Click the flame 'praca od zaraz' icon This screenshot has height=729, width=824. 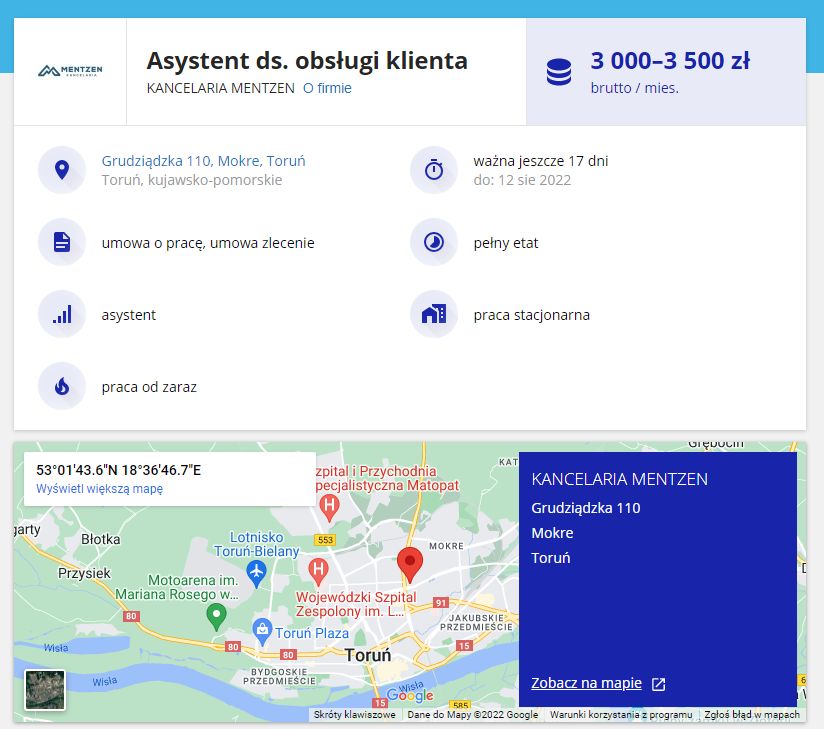click(x=62, y=386)
